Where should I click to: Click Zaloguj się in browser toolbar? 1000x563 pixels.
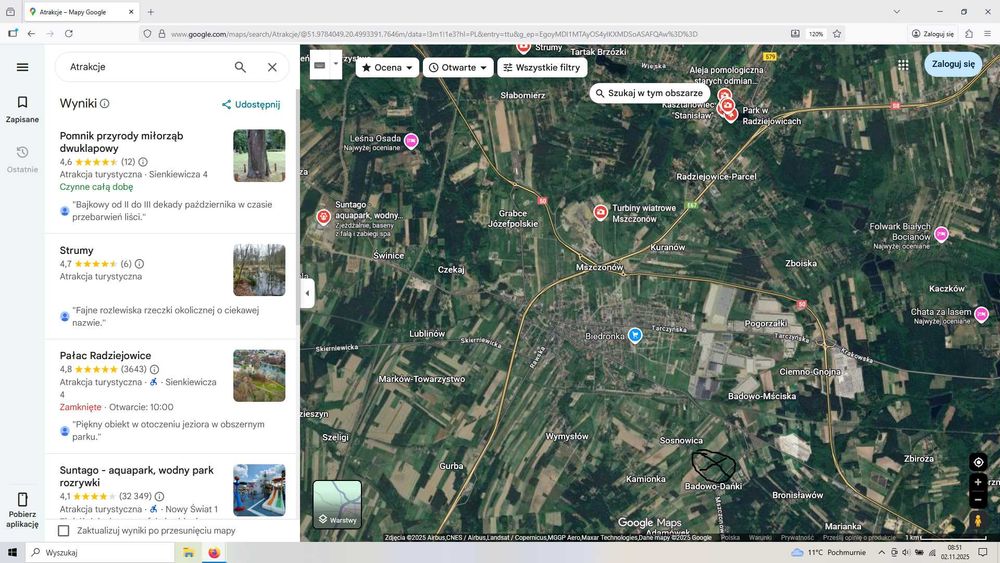tap(932, 34)
